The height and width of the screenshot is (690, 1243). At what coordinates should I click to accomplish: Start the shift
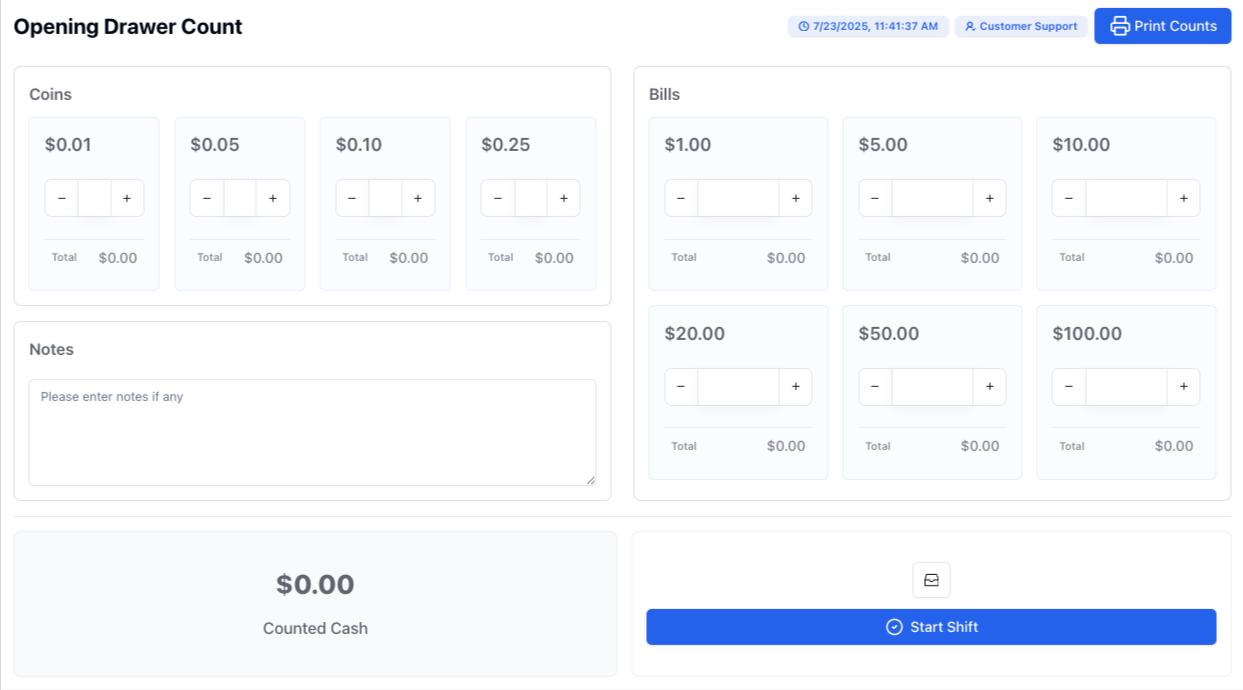931,627
